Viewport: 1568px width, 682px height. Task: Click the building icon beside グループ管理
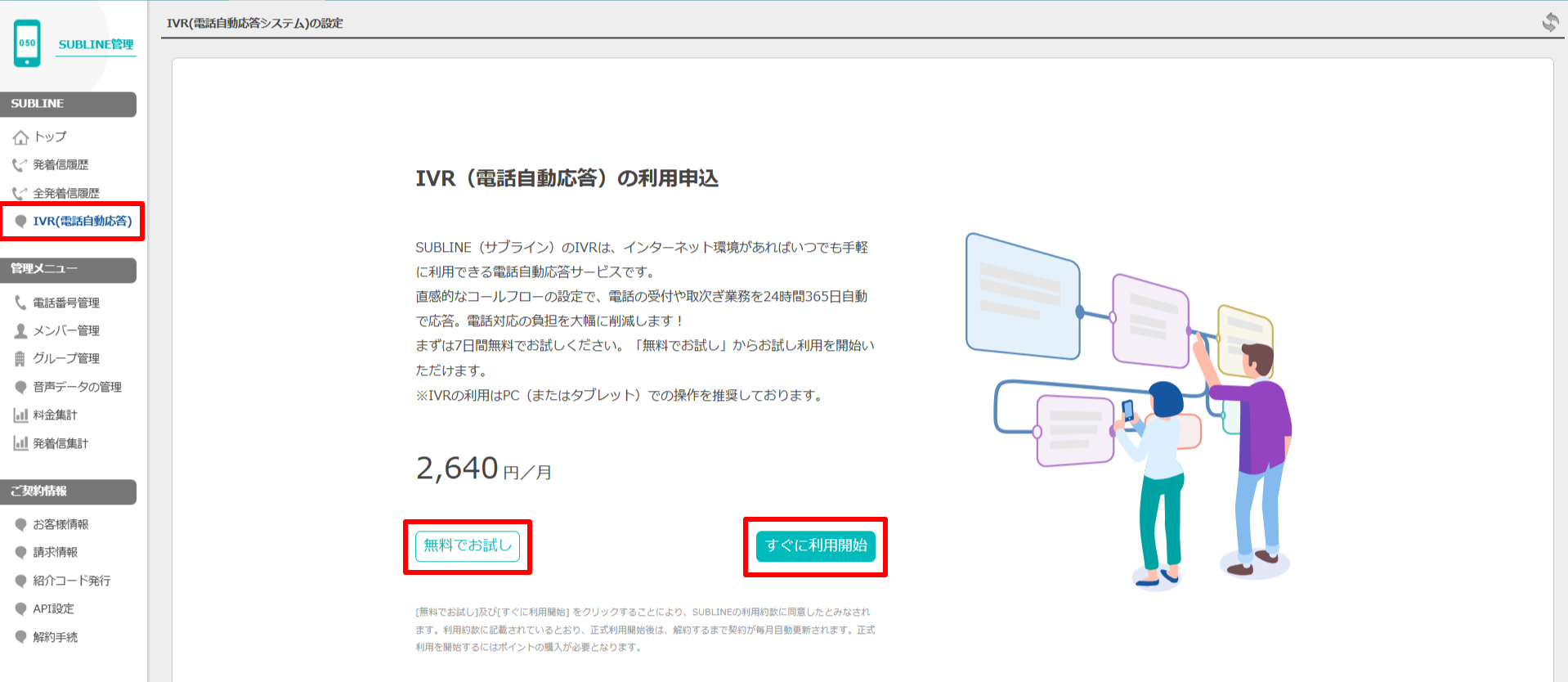(x=20, y=358)
